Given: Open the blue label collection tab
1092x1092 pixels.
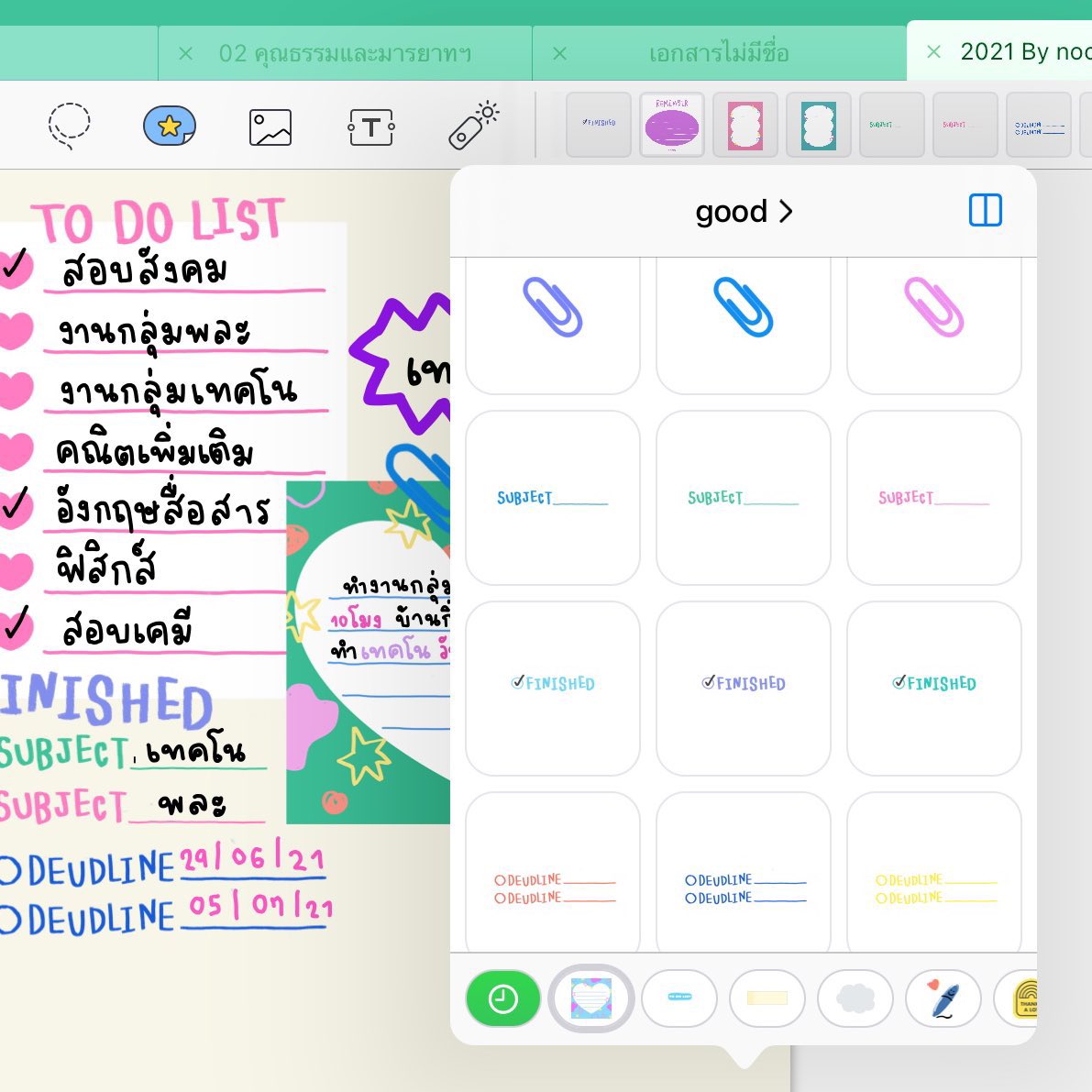Looking at the screenshot, I should [679, 998].
